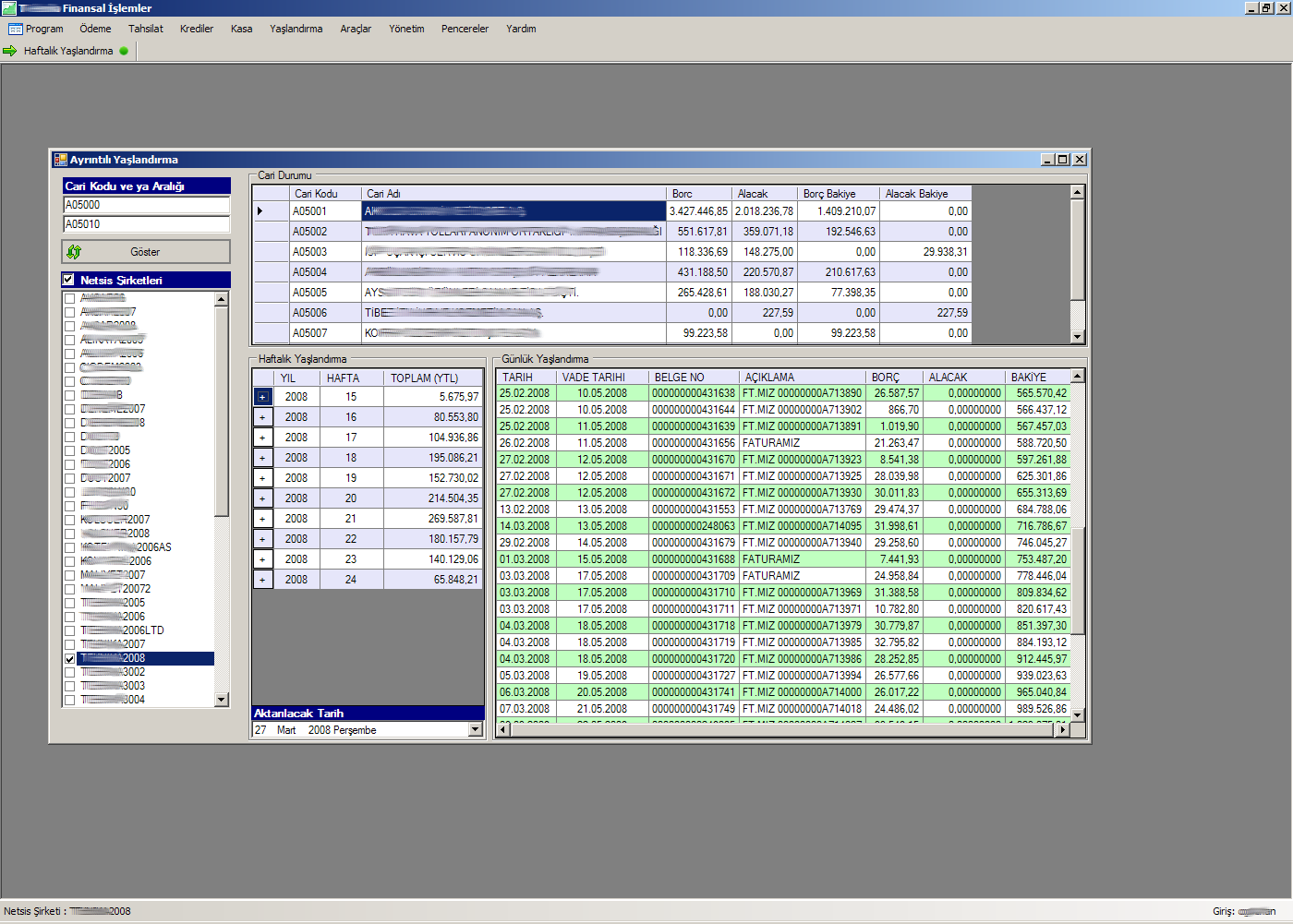Expand week 15 row in Haftalık Yaşlandırma
This screenshot has width=1293, height=924.
click(x=262, y=397)
